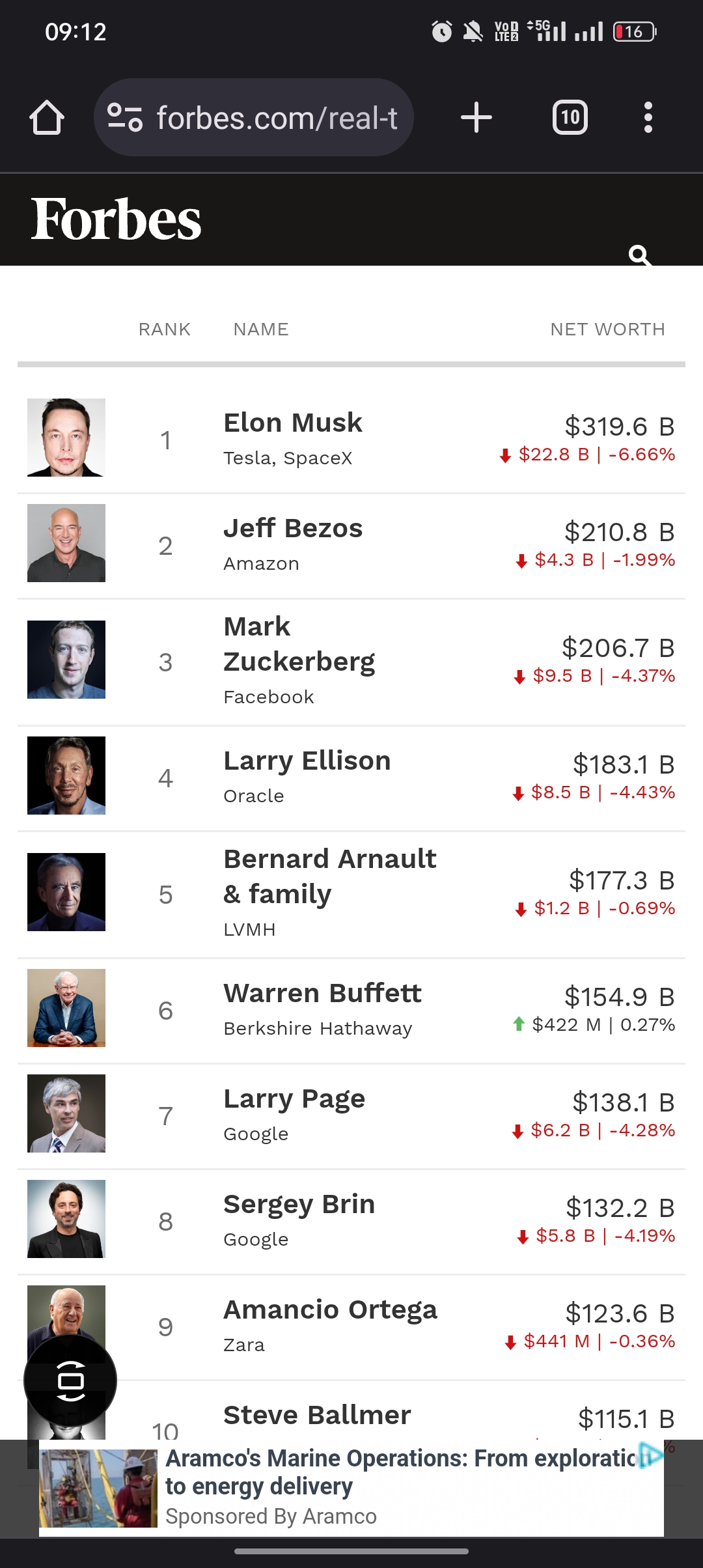The image size is (703, 1568).
Task: Open the tab switcher showing 10 tabs
Action: (570, 118)
